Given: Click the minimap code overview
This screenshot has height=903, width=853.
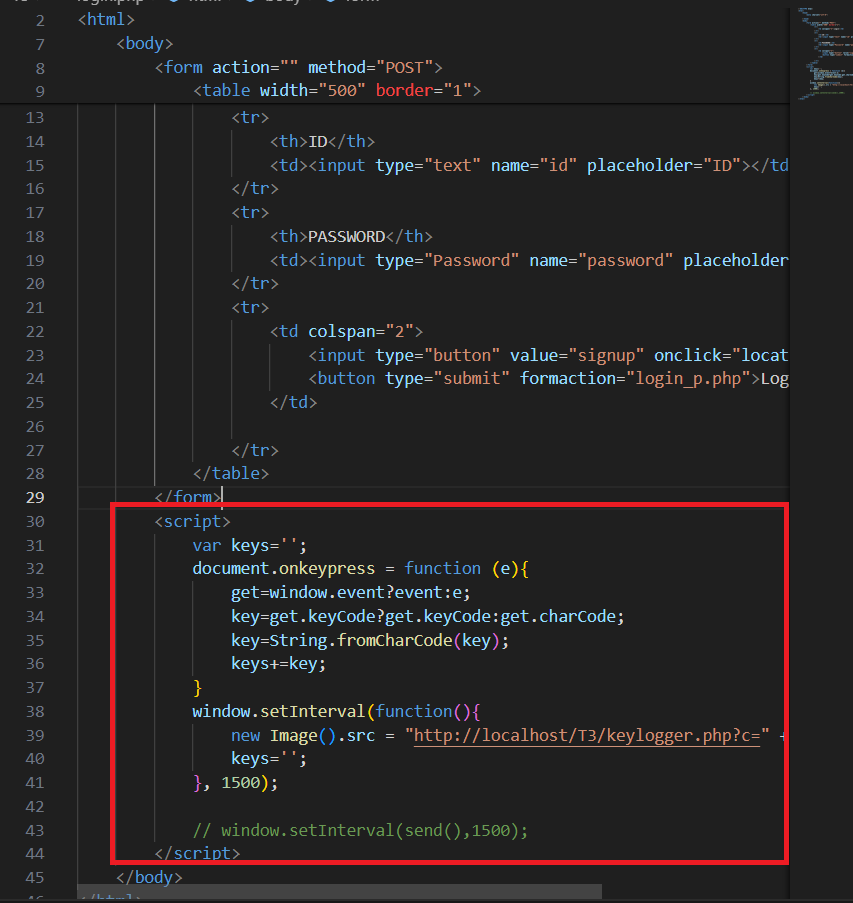Looking at the screenshot, I should pos(825,54).
